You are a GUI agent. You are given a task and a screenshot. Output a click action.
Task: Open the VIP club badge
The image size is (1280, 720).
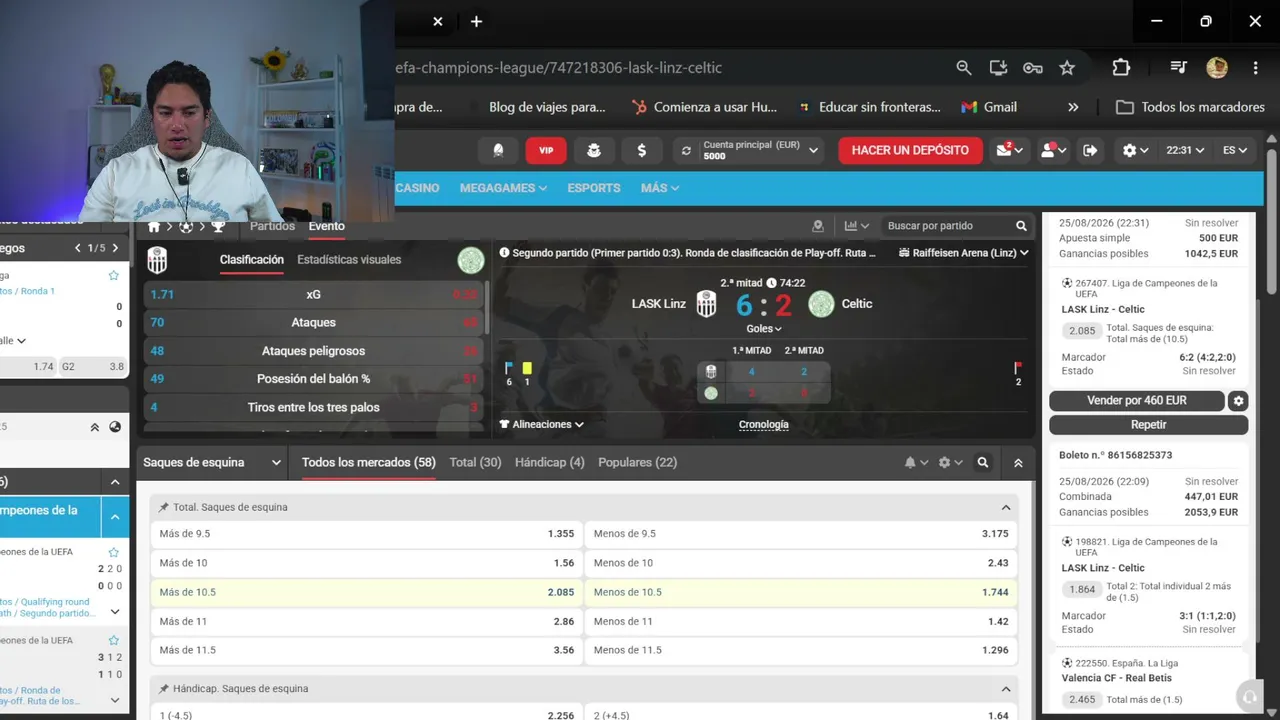[x=546, y=150]
